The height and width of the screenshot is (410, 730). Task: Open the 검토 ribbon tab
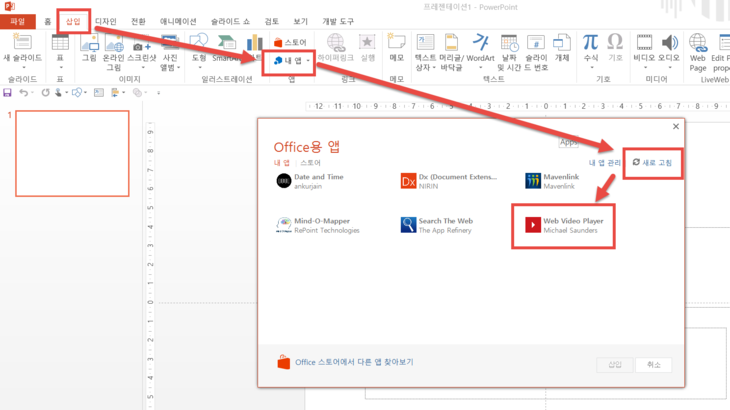click(272, 21)
